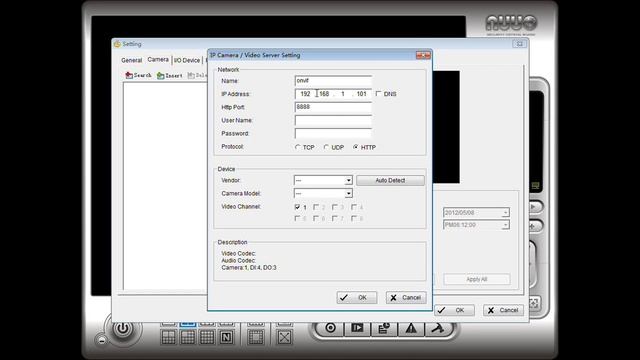Click the power button icon
The width and height of the screenshot is (640, 360).
[122, 329]
